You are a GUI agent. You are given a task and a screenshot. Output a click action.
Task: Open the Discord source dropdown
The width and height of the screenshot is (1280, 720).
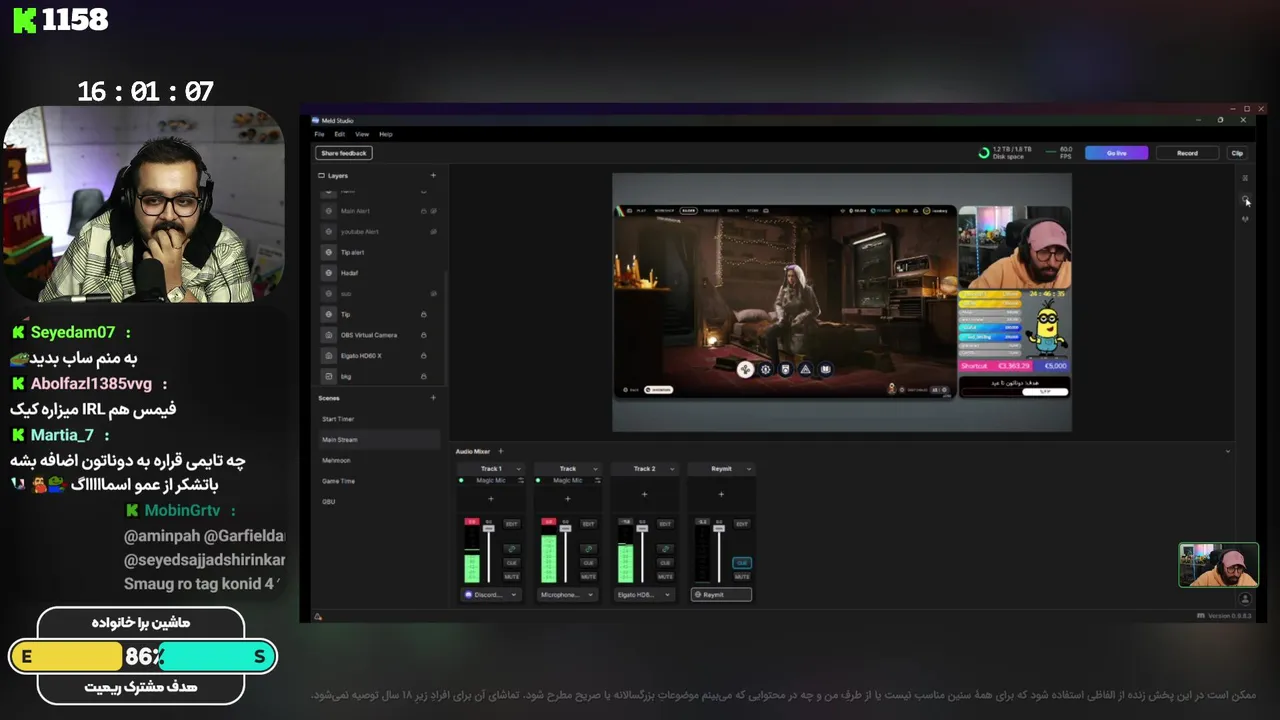tap(491, 595)
